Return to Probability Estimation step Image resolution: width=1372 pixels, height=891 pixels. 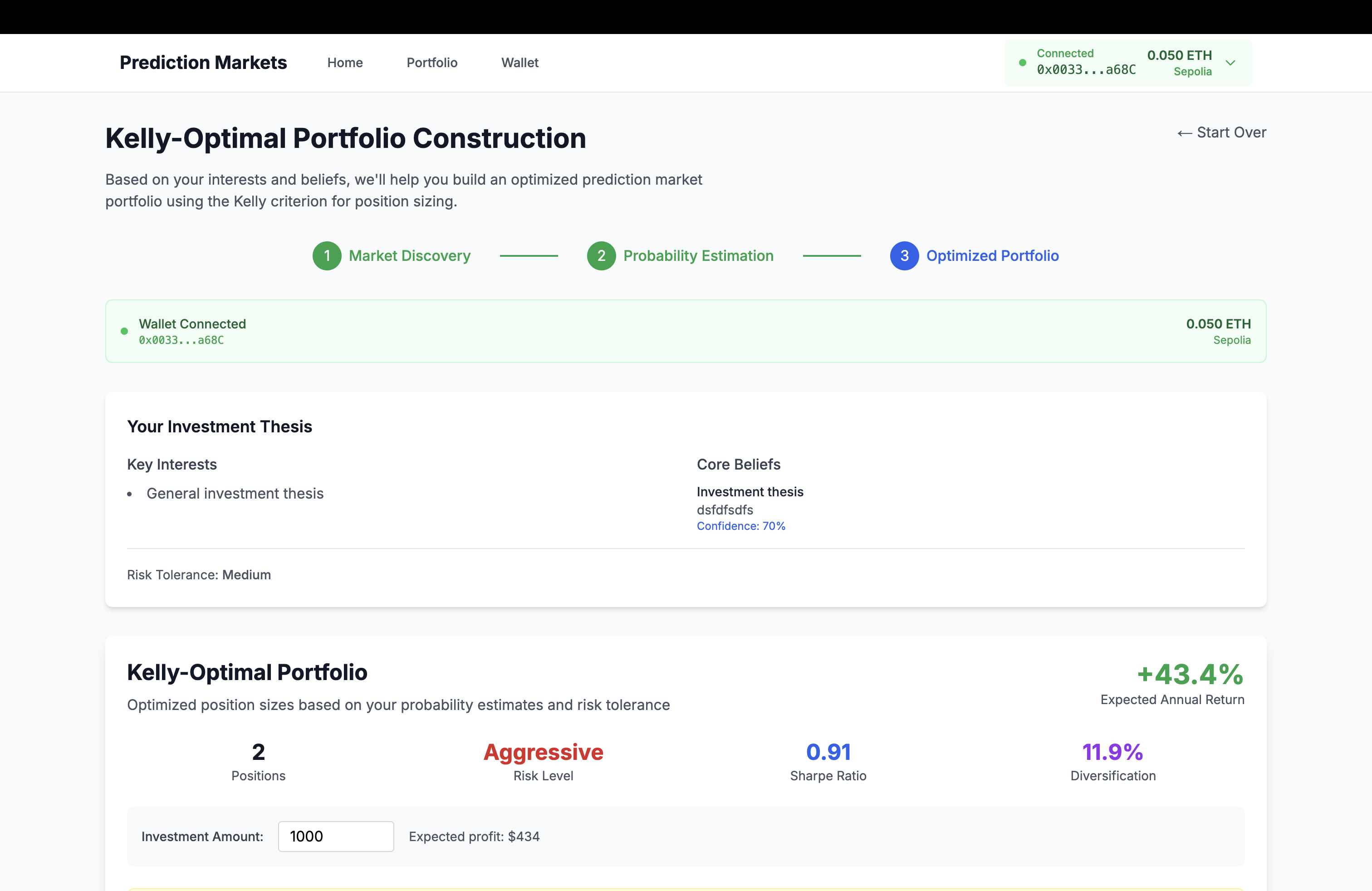698,256
